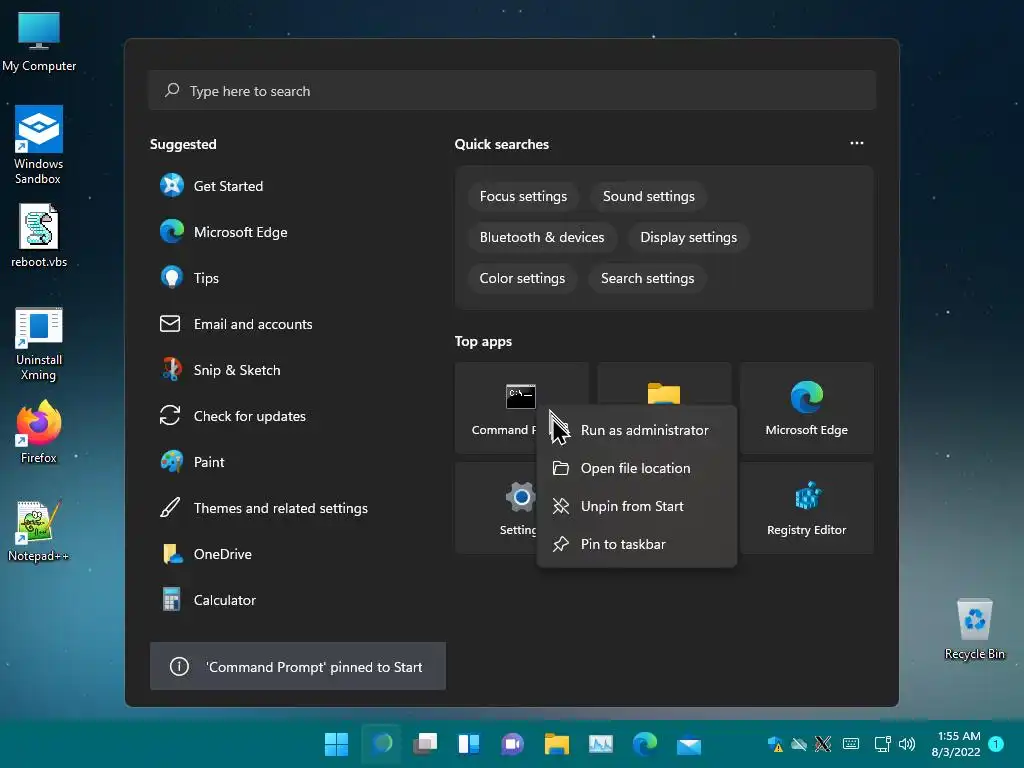Choose Open file location

point(637,468)
